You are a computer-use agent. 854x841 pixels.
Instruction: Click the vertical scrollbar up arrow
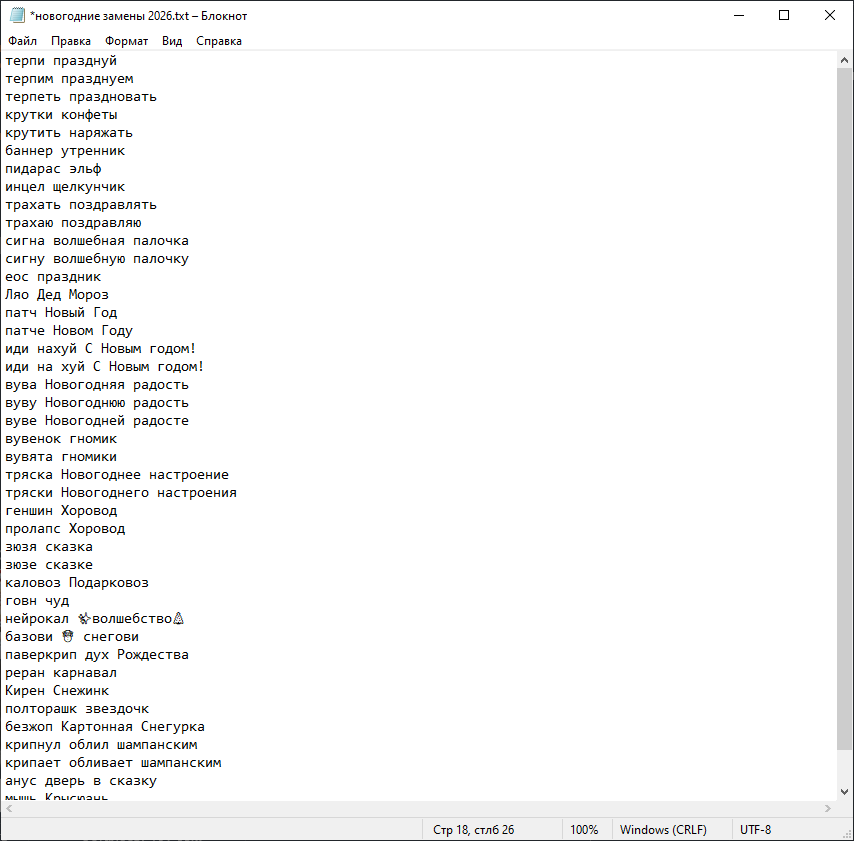(844, 60)
